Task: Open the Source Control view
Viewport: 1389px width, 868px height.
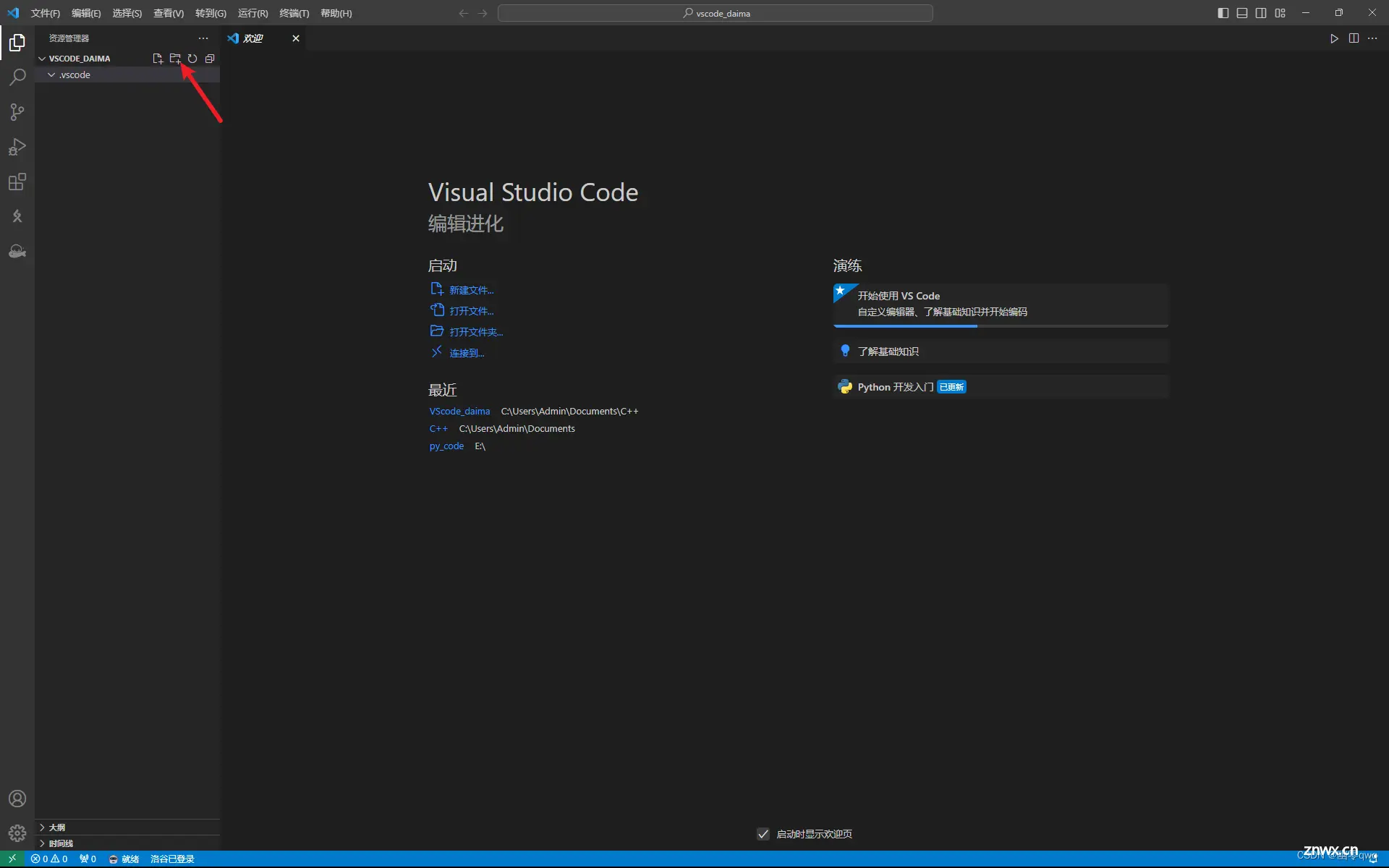Action: click(x=17, y=112)
